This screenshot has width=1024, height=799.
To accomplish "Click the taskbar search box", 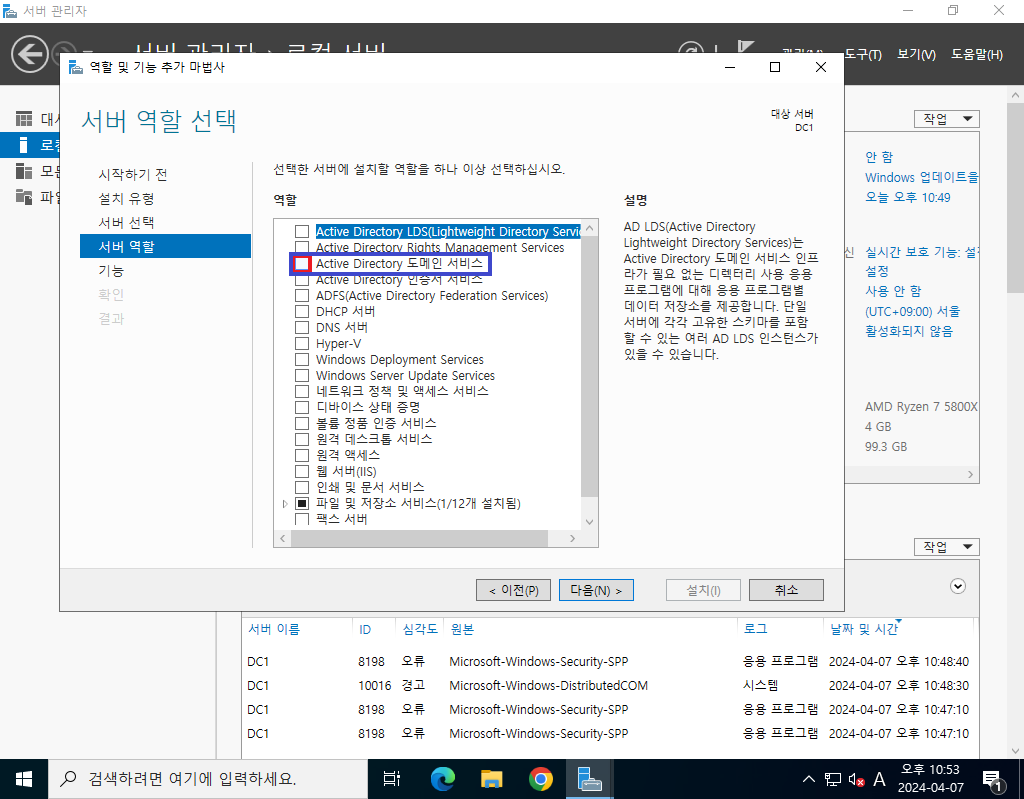I will (x=208, y=779).
